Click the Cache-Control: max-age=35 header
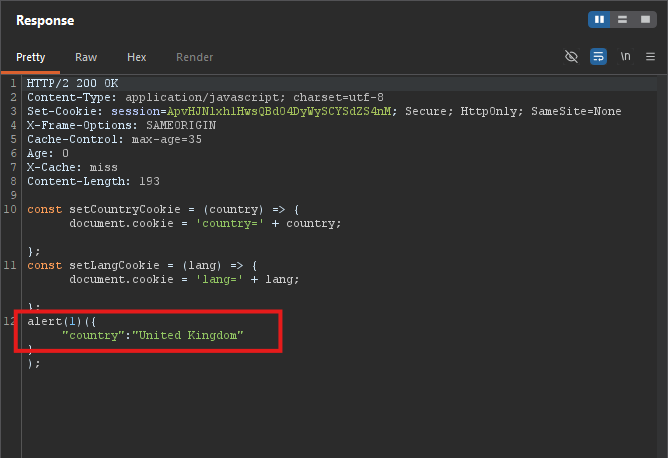 [114, 139]
